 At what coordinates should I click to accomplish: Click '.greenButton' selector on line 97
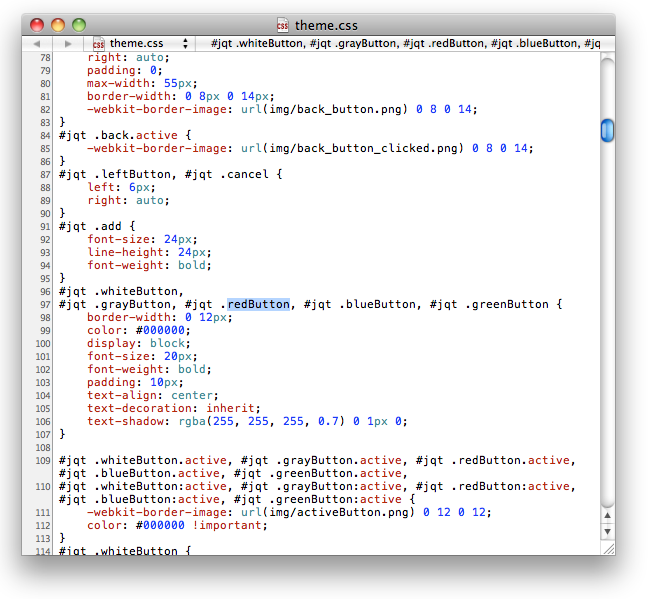(x=507, y=305)
